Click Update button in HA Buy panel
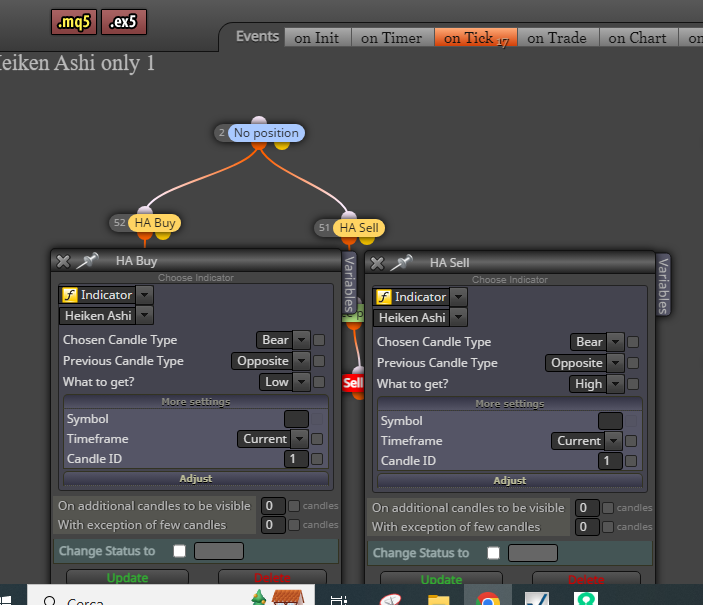Viewport: 703px width, 605px height. click(x=127, y=577)
